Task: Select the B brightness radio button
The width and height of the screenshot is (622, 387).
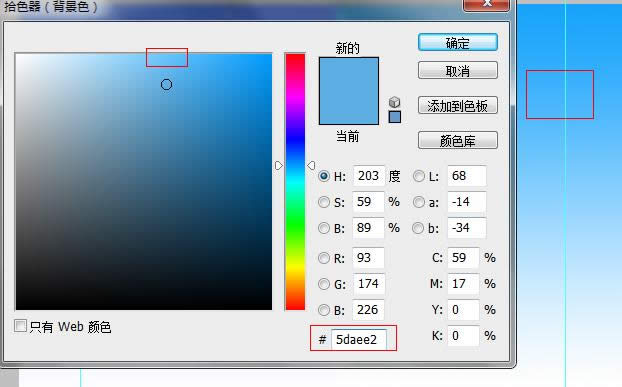Action: (x=324, y=228)
